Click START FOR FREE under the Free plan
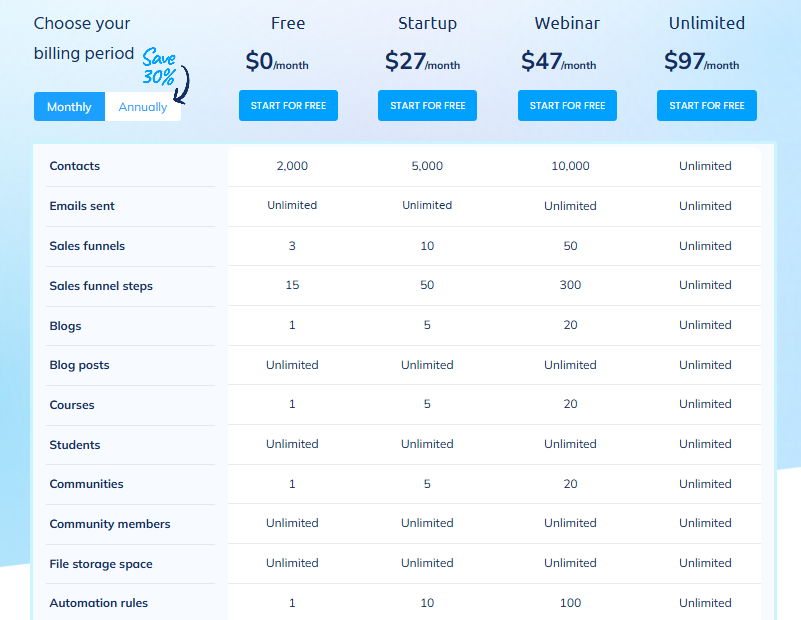 click(288, 104)
